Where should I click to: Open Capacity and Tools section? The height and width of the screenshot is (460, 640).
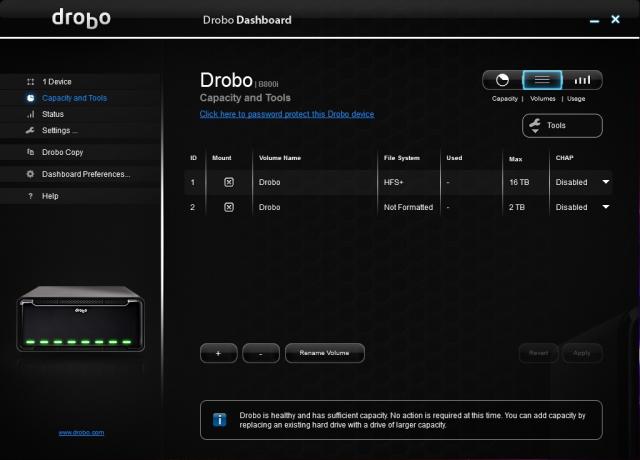coord(80,98)
